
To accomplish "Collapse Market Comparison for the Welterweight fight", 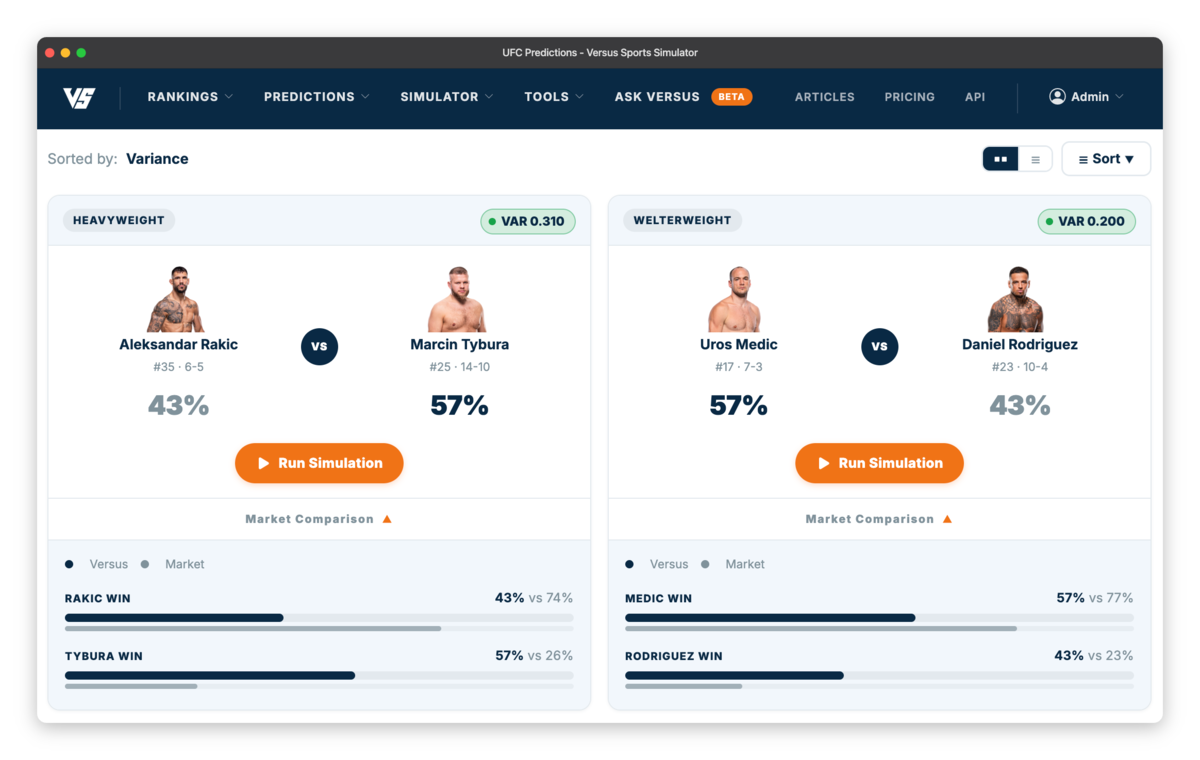I will (x=879, y=519).
